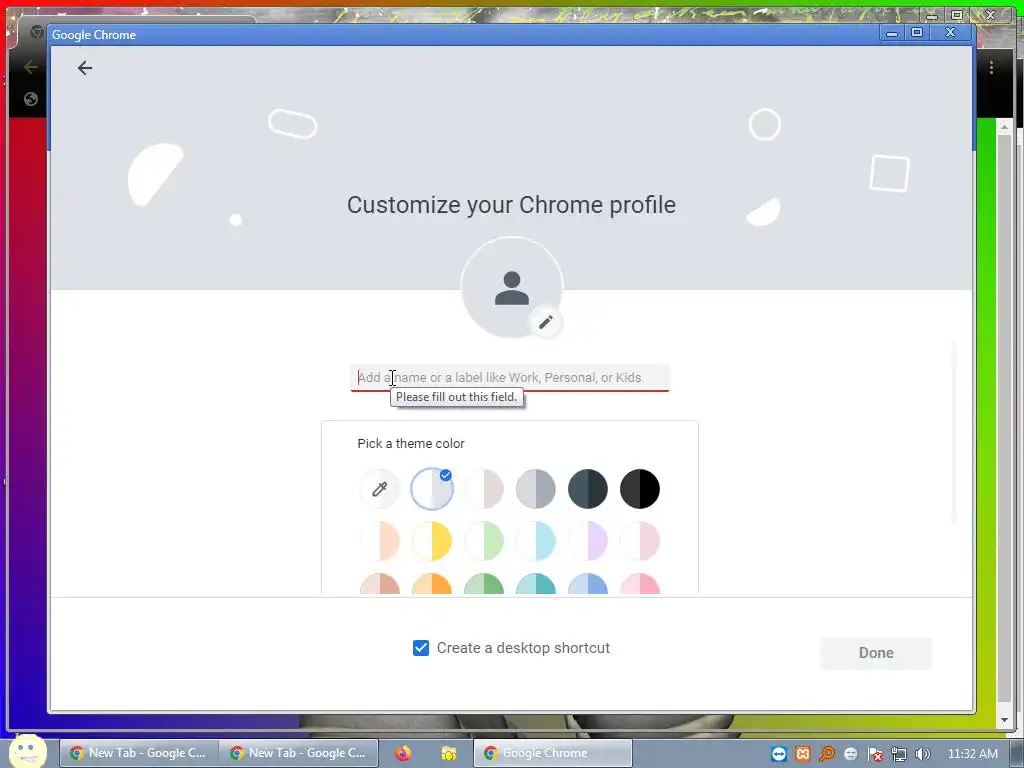Click the scrollbar up arrow at right

tap(1004, 126)
